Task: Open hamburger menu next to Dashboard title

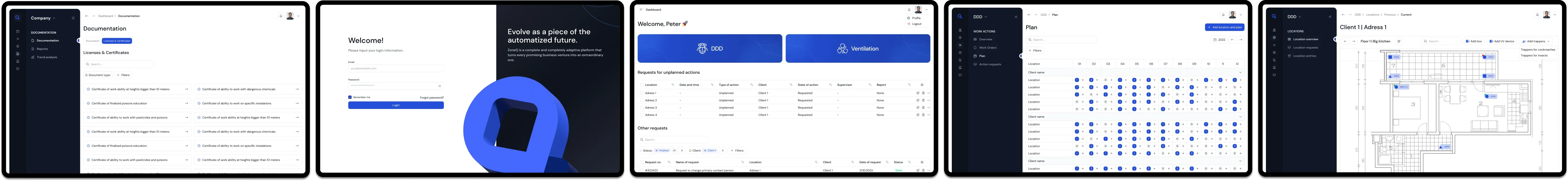Action: [x=641, y=10]
